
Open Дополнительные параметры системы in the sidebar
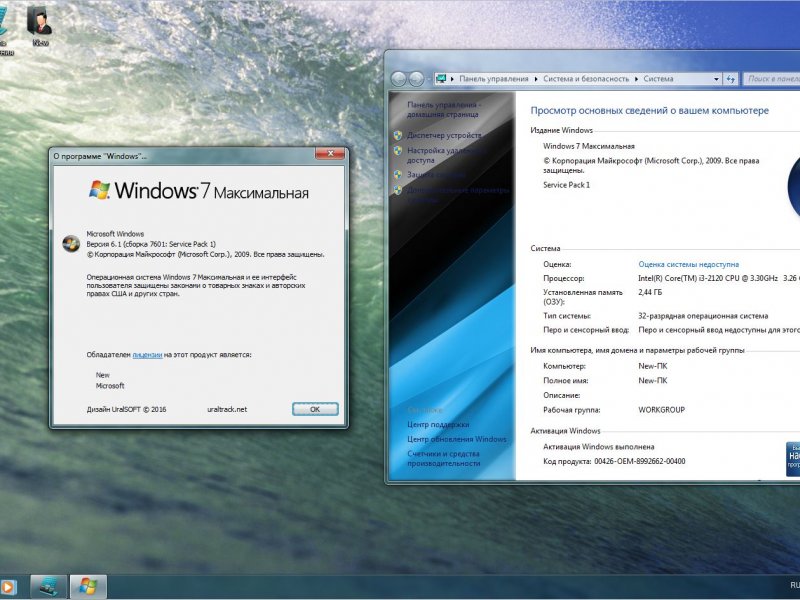click(458, 195)
